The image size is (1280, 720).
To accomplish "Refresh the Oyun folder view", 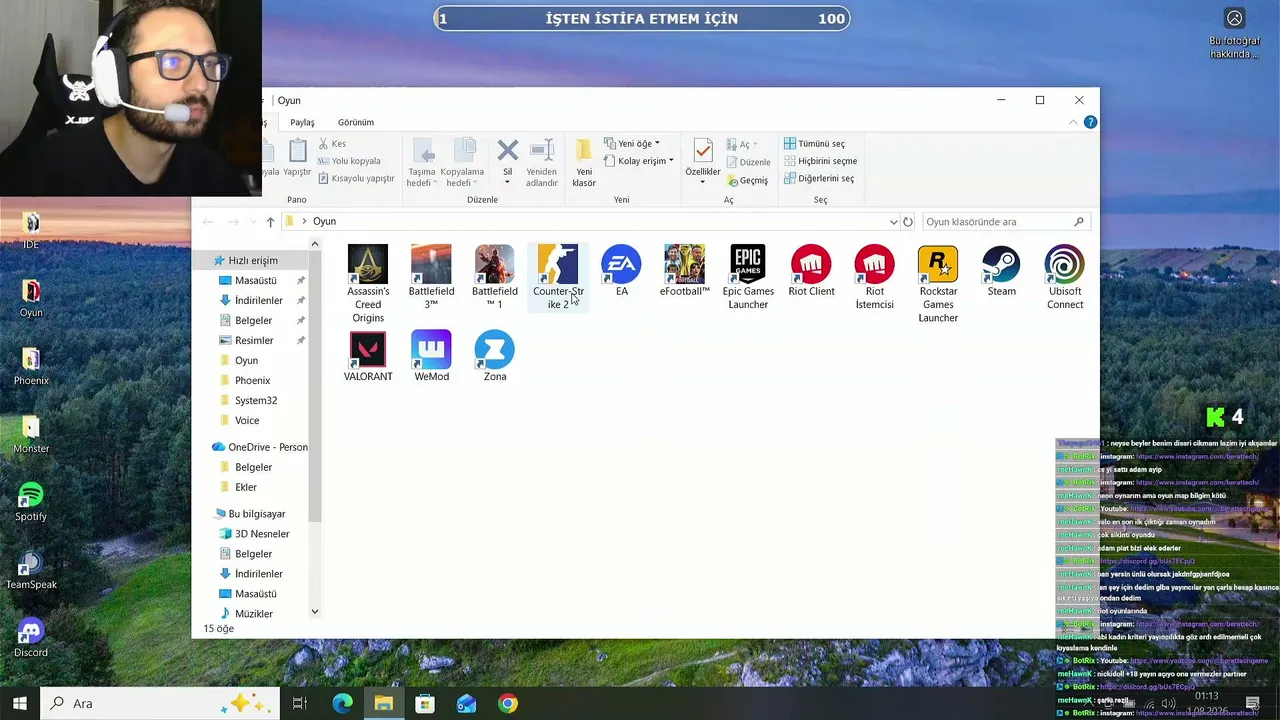I will pyautogui.click(x=908, y=222).
